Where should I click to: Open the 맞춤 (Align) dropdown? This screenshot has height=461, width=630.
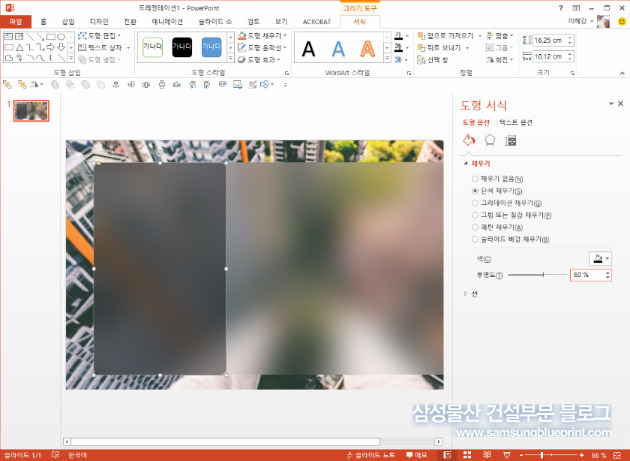tap(500, 36)
